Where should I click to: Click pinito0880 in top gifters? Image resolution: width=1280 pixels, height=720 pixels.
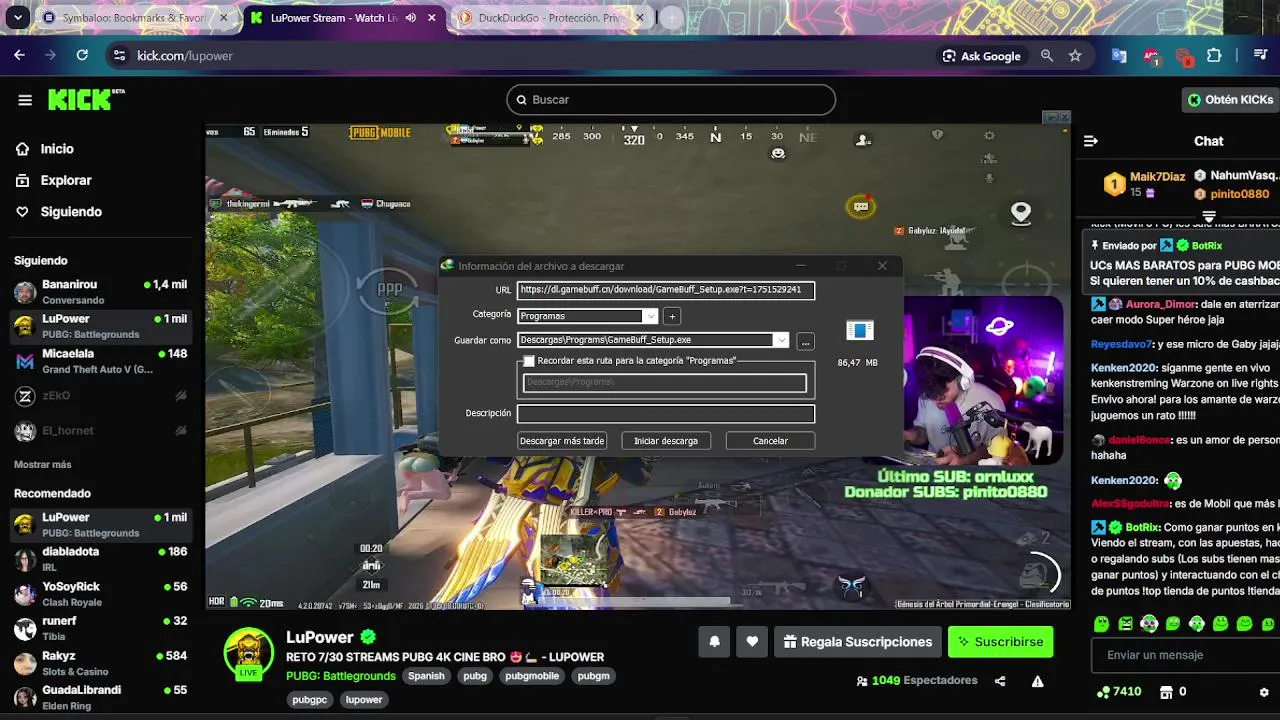pos(1239,194)
